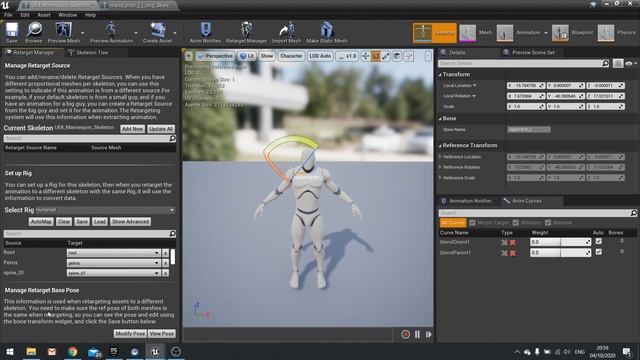Toggle material type on the first curve row
The height and width of the screenshot is (360, 640).
[513, 242]
